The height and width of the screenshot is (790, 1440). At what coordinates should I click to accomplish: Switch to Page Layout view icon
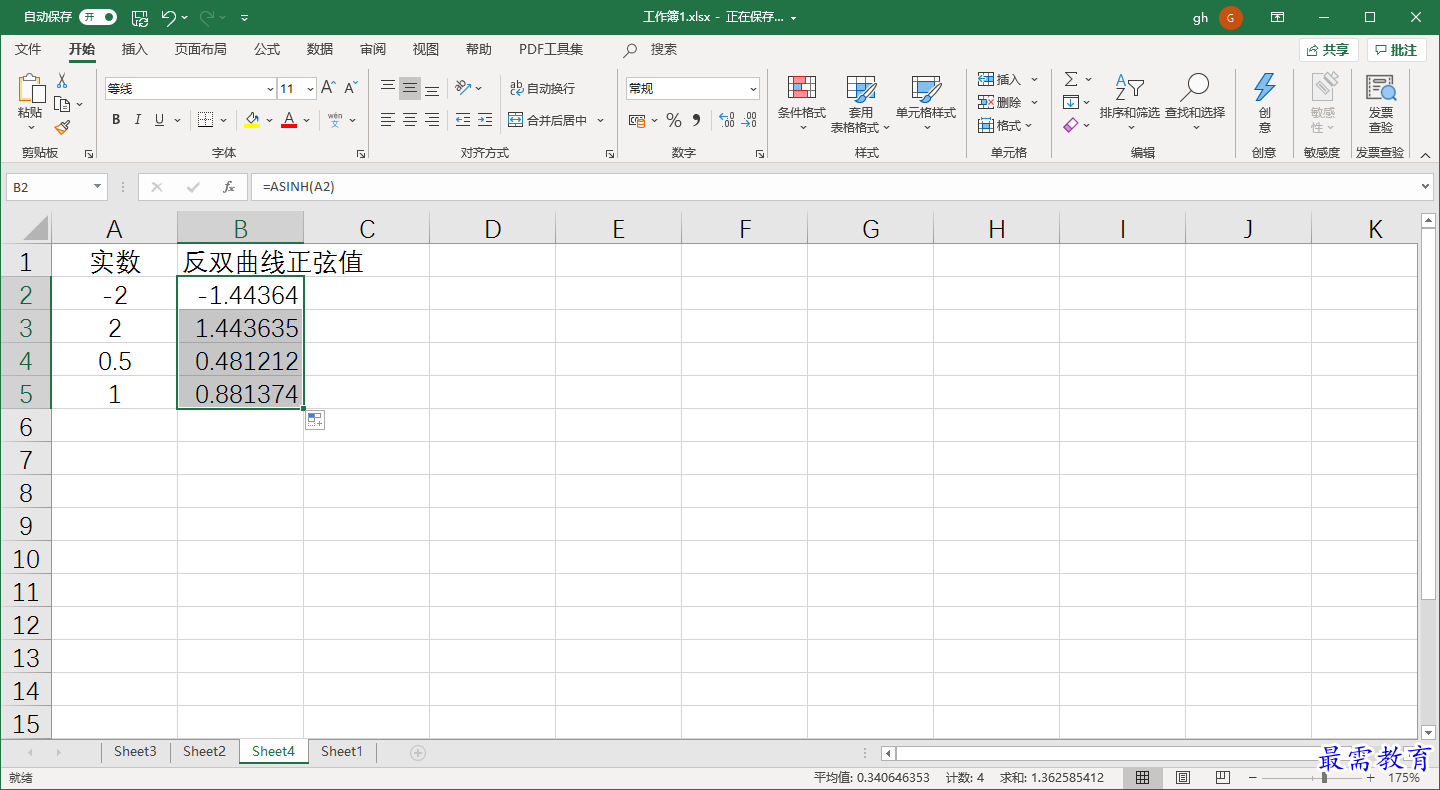[1183, 777]
